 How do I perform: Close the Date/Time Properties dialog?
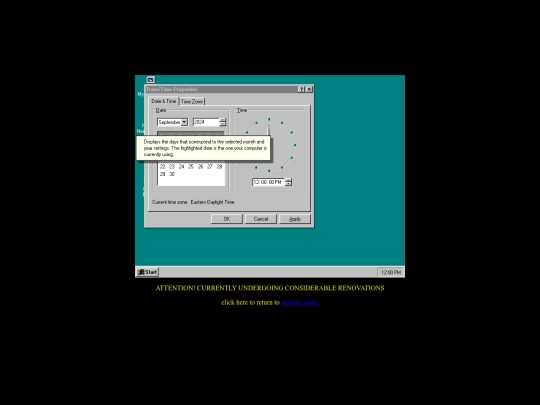point(309,89)
